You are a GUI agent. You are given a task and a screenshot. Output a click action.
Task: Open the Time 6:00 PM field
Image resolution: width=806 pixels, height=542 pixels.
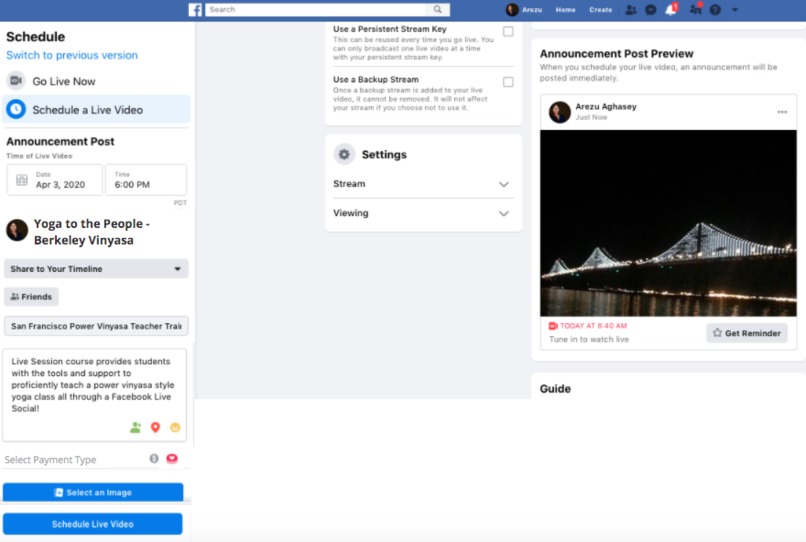tap(146, 180)
